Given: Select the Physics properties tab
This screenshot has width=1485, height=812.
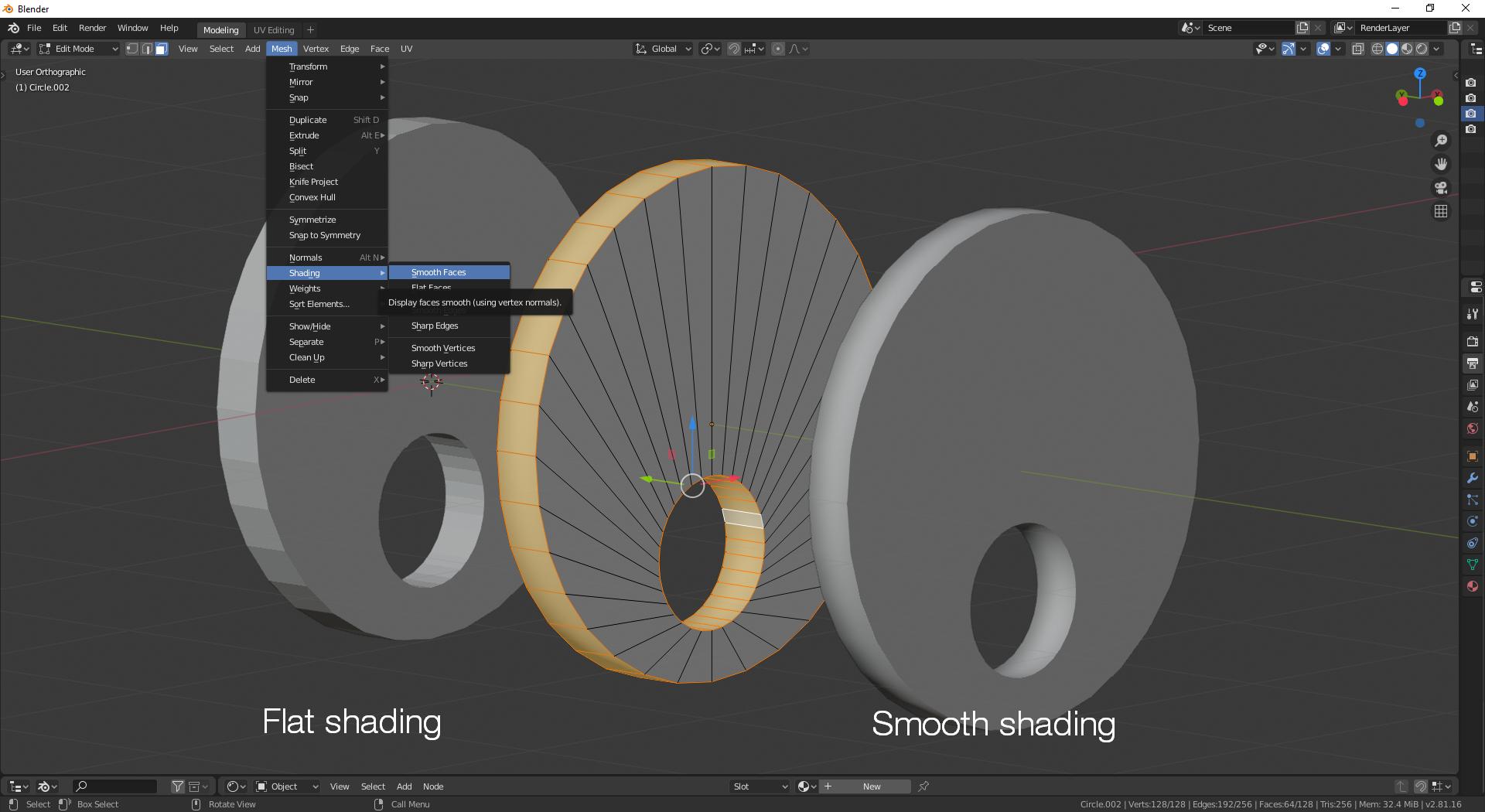Looking at the screenshot, I should [x=1473, y=520].
